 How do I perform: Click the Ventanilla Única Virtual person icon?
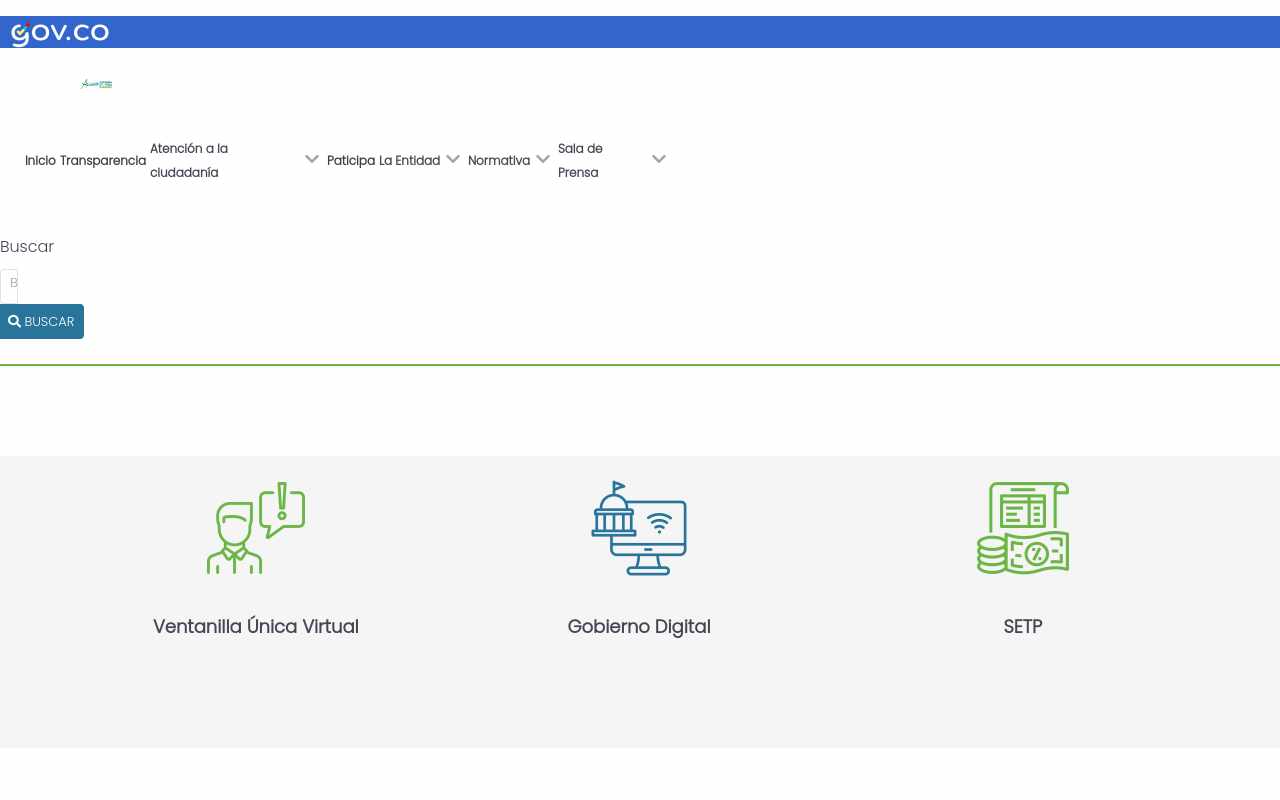point(256,528)
